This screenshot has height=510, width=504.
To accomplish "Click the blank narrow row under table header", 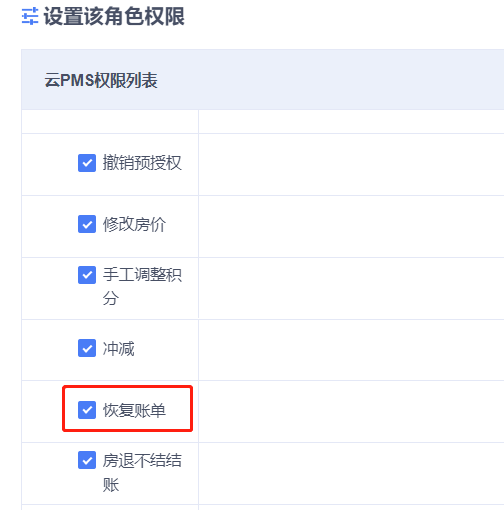I will tap(263, 122).
